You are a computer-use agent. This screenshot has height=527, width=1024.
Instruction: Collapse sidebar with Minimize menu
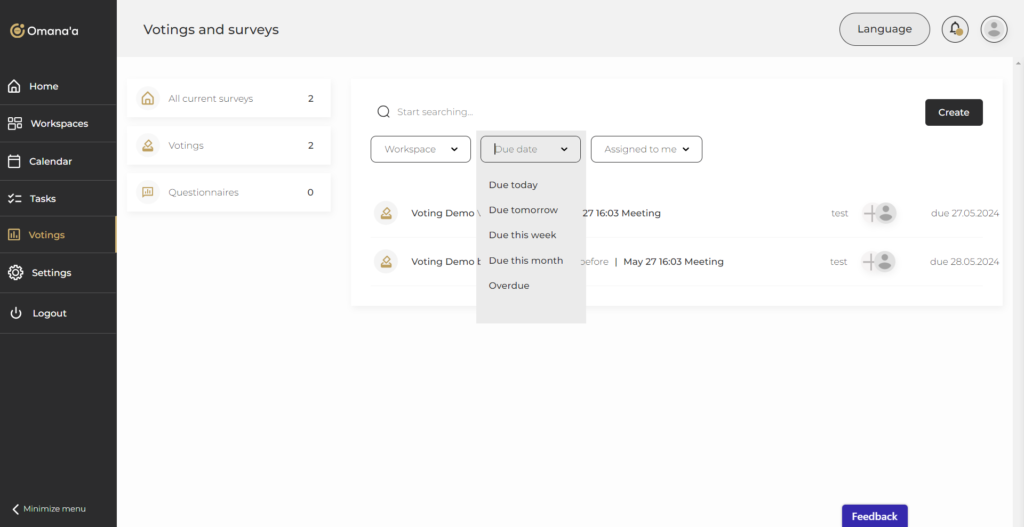48,508
